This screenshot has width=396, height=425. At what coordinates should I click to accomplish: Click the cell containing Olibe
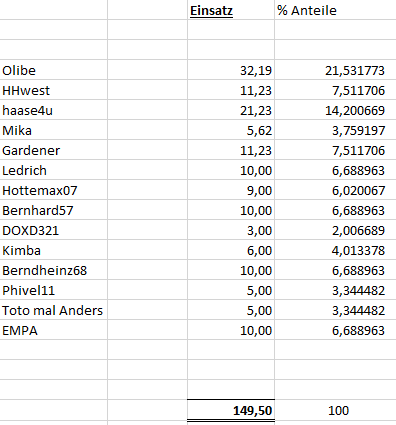click(x=54, y=70)
